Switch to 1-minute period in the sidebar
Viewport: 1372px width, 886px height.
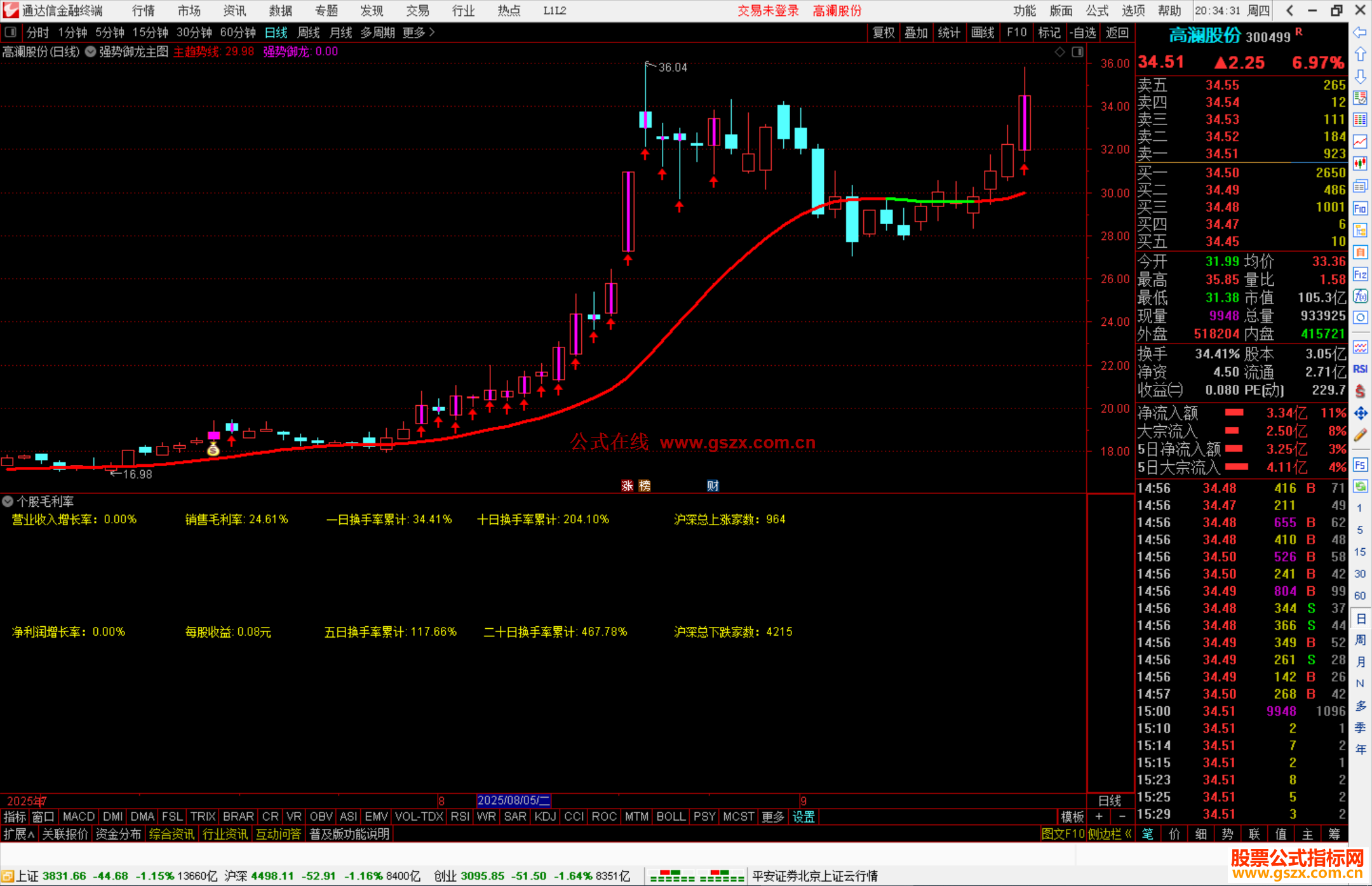(x=1359, y=508)
